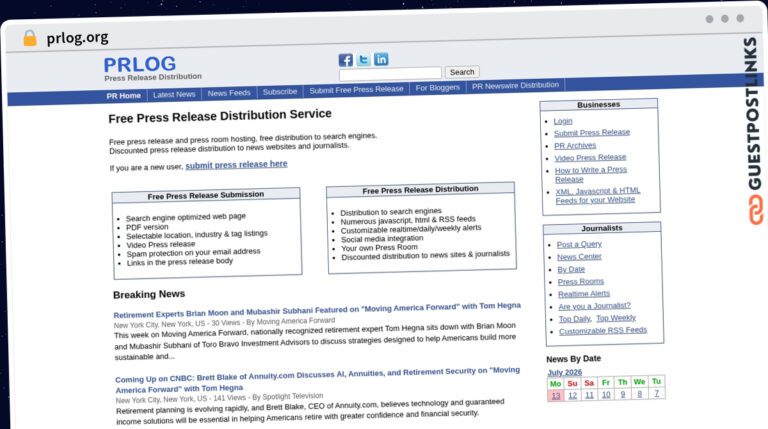Open the July 2026 calendar link
This screenshot has height=429, width=768.
pyautogui.click(x=564, y=373)
